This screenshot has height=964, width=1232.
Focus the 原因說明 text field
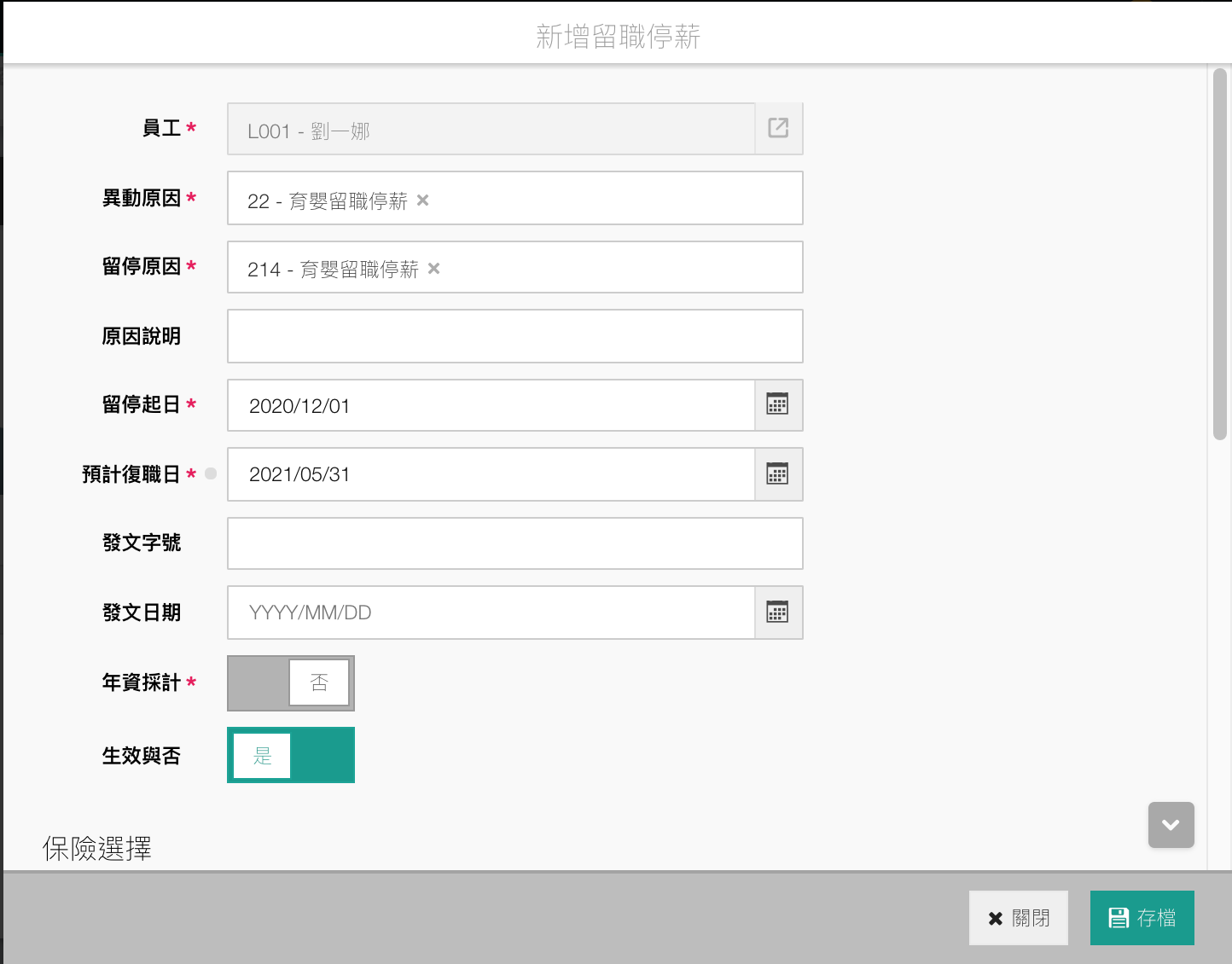click(x=514, y=336)
